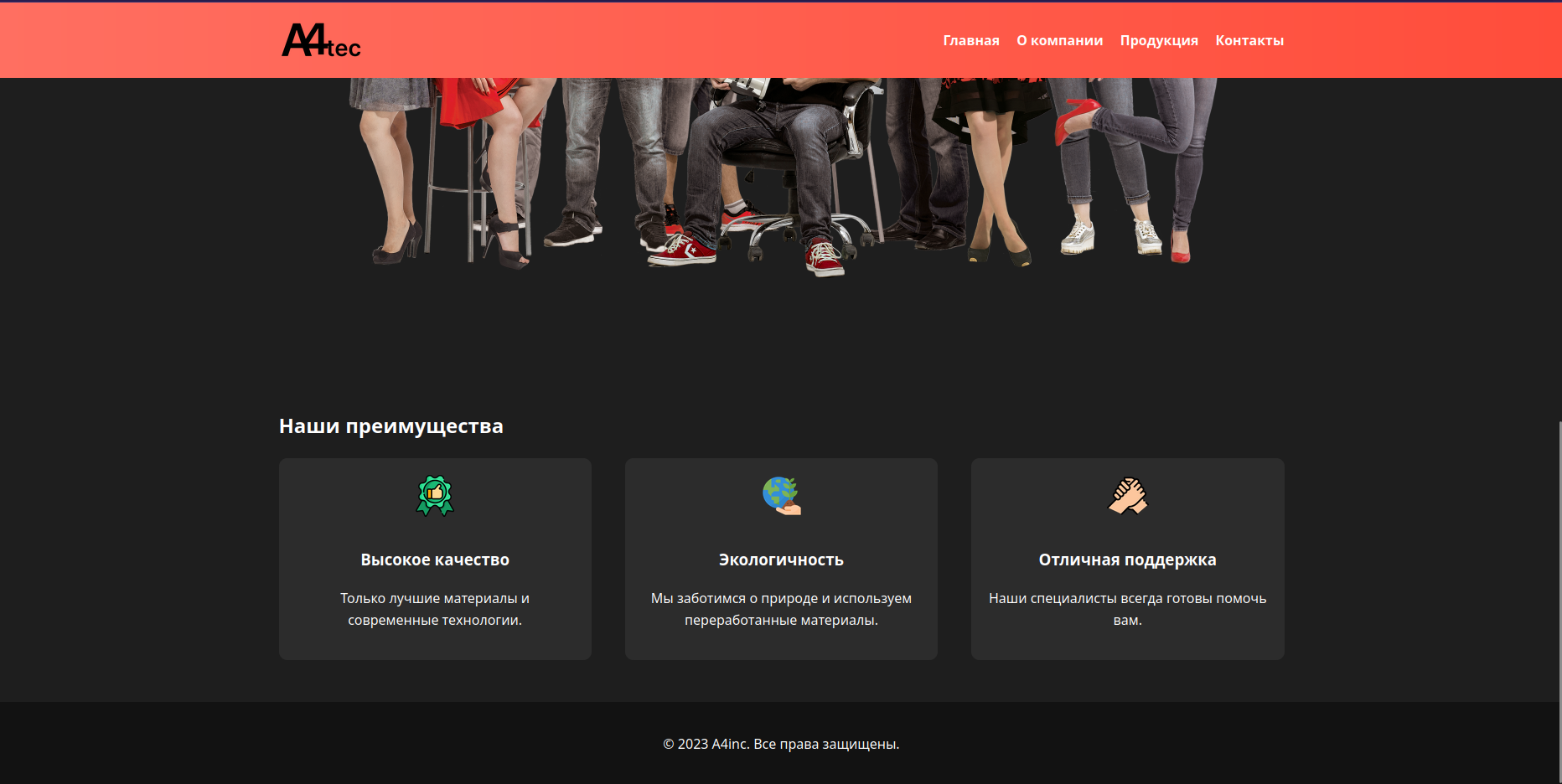Click the A4tec logo
The image size is (1562, 784).
click(321, 40)
